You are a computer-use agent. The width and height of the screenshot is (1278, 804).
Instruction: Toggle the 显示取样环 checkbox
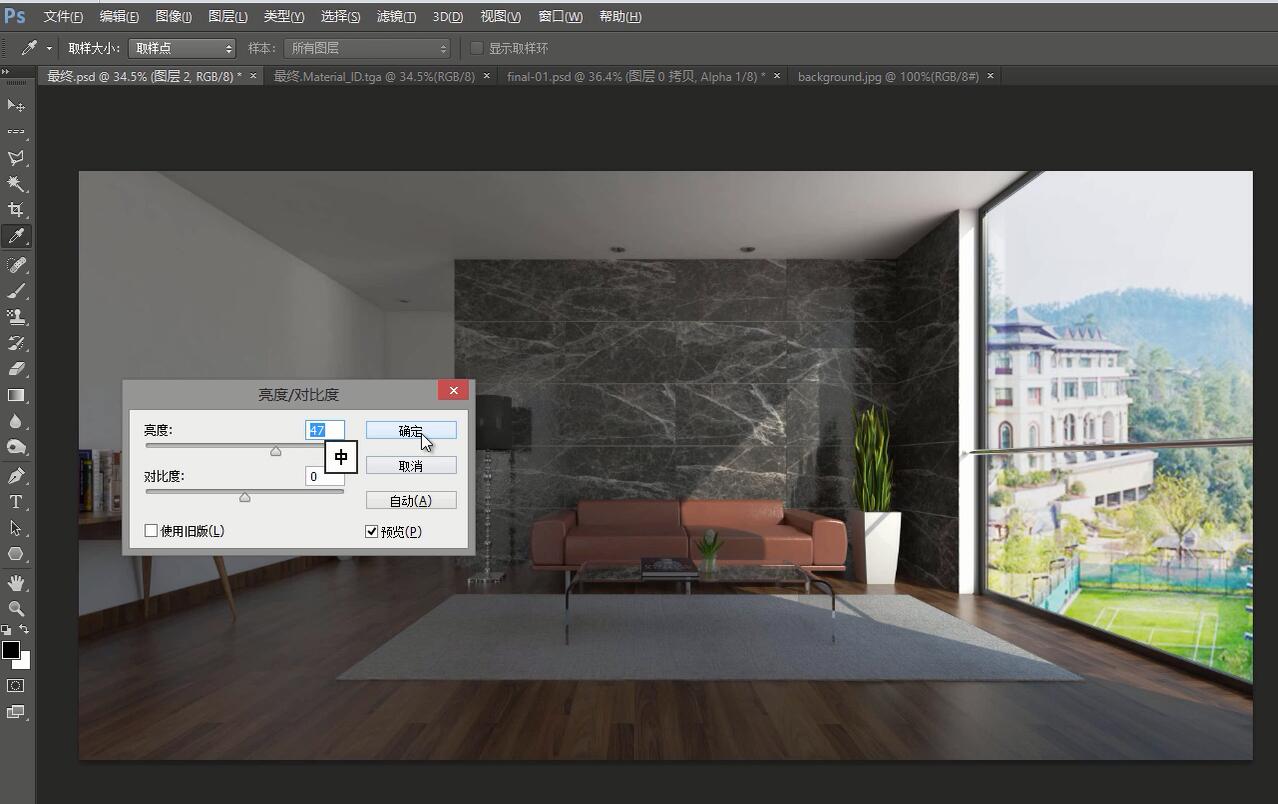(x=477, y=48)
